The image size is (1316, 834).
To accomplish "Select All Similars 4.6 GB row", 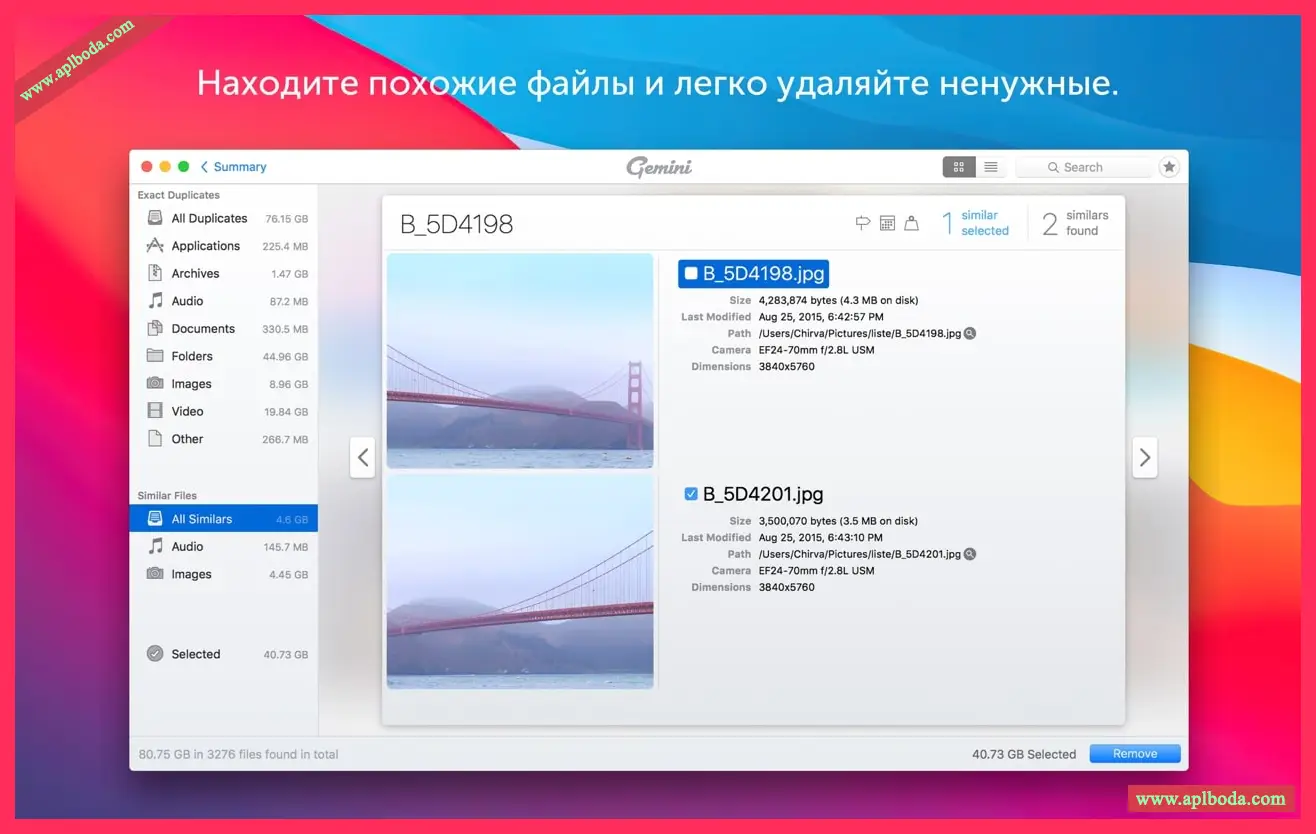I will tap(224, 519).
